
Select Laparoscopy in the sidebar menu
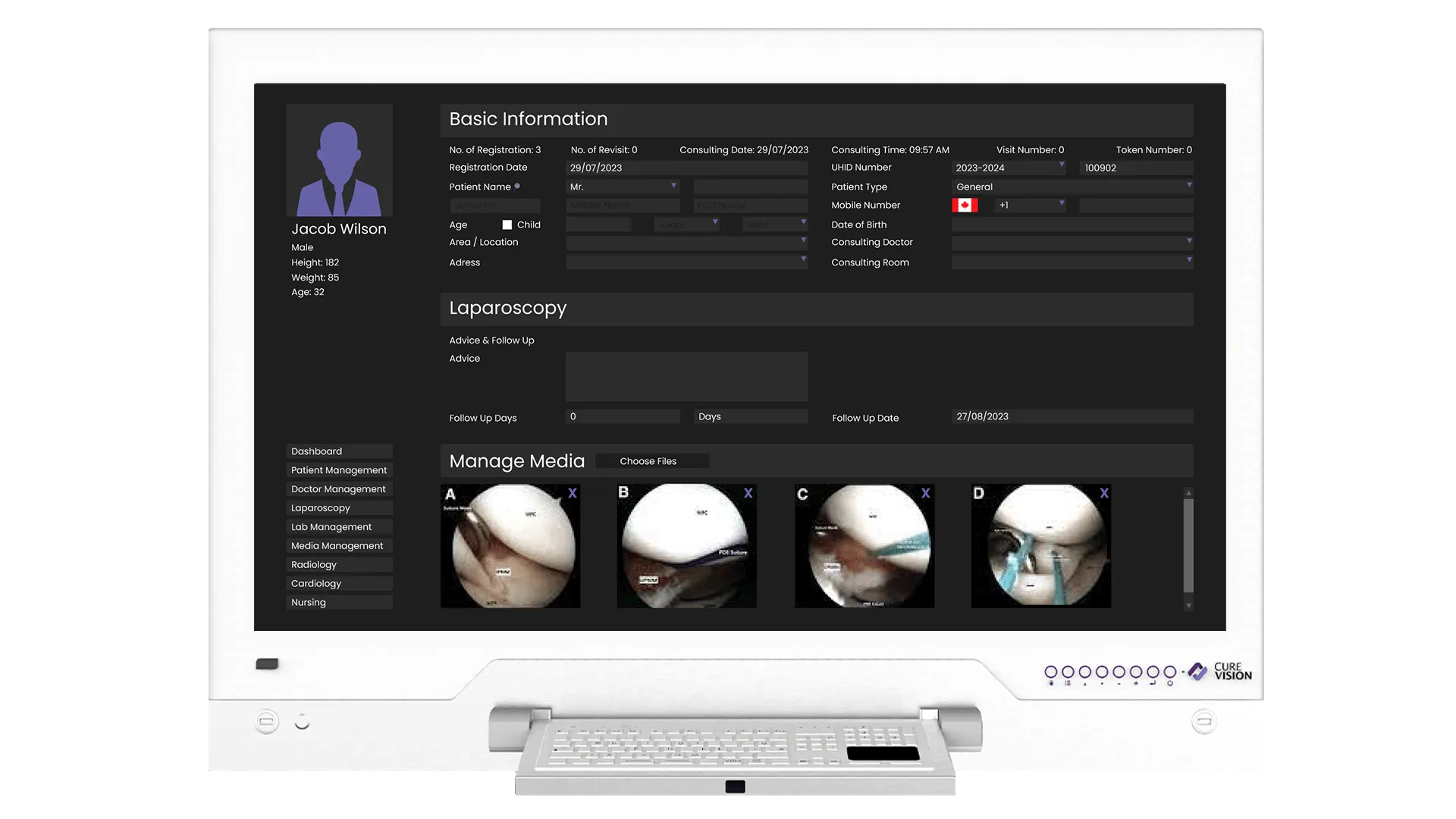click(x=339, y=508)
